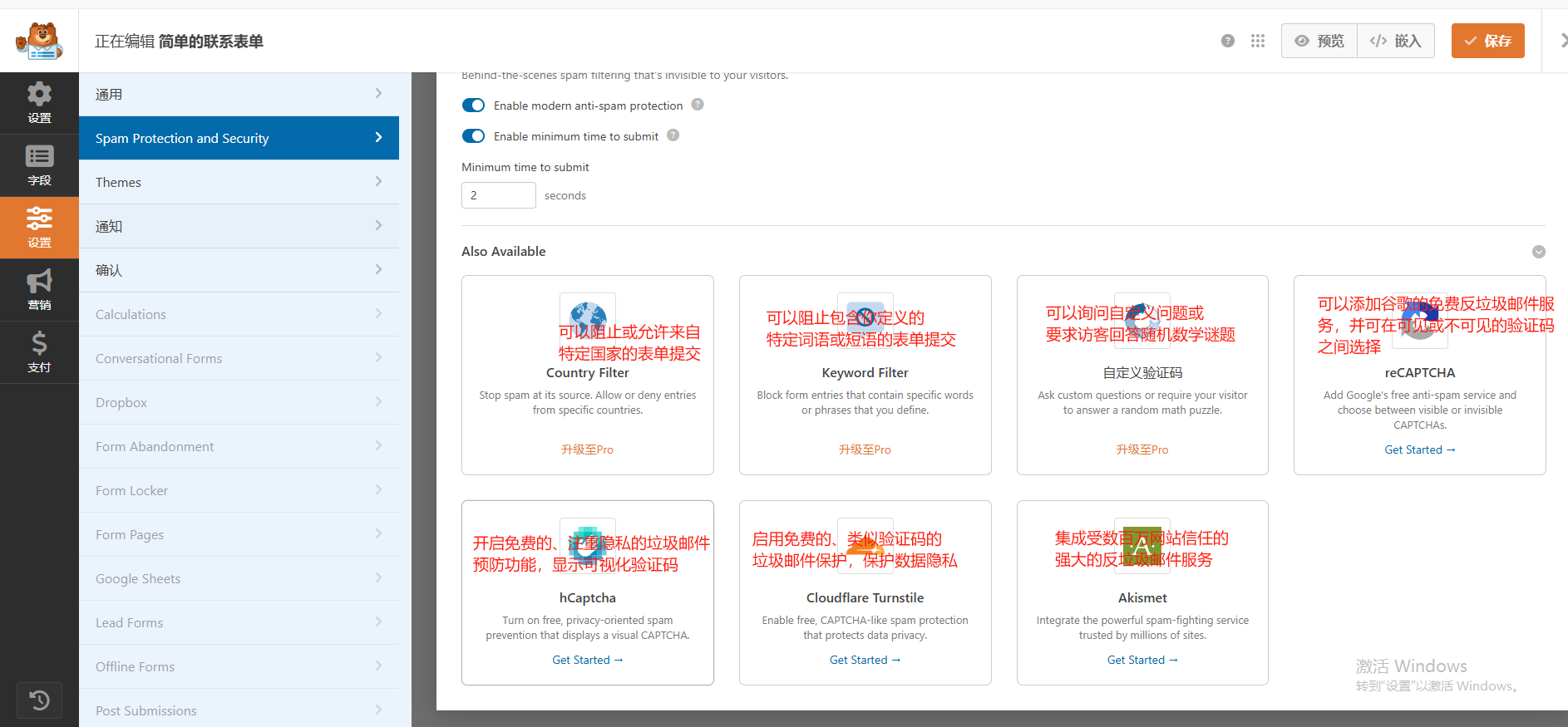Click the 预览 preview button
Screen dimensions: 1568x727
click(x=1319, y=41)
